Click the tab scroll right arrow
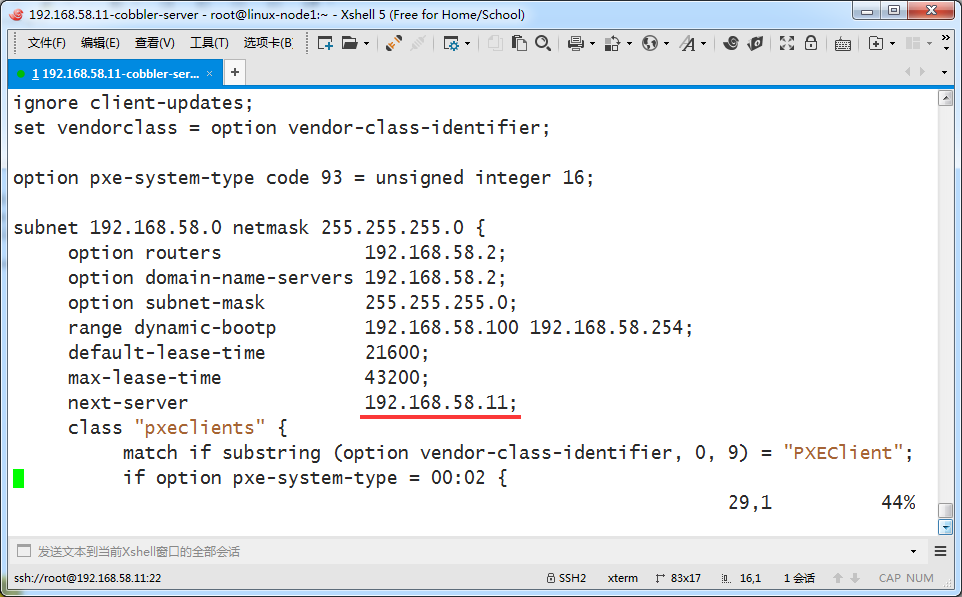 coord(922,72)
